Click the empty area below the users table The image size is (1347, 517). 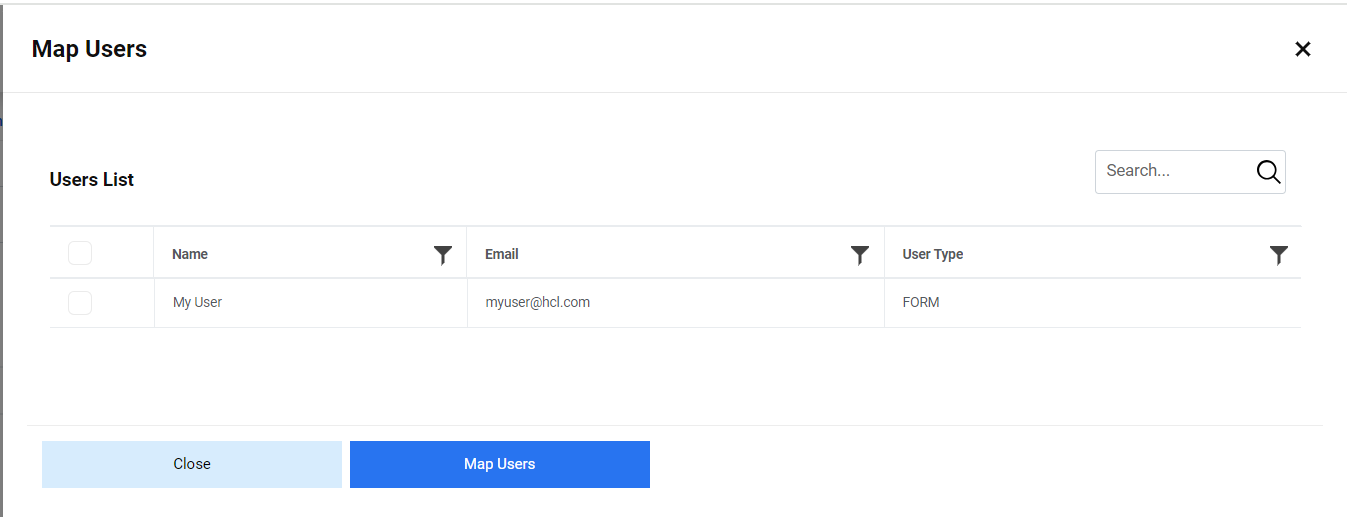coord(675,375)
